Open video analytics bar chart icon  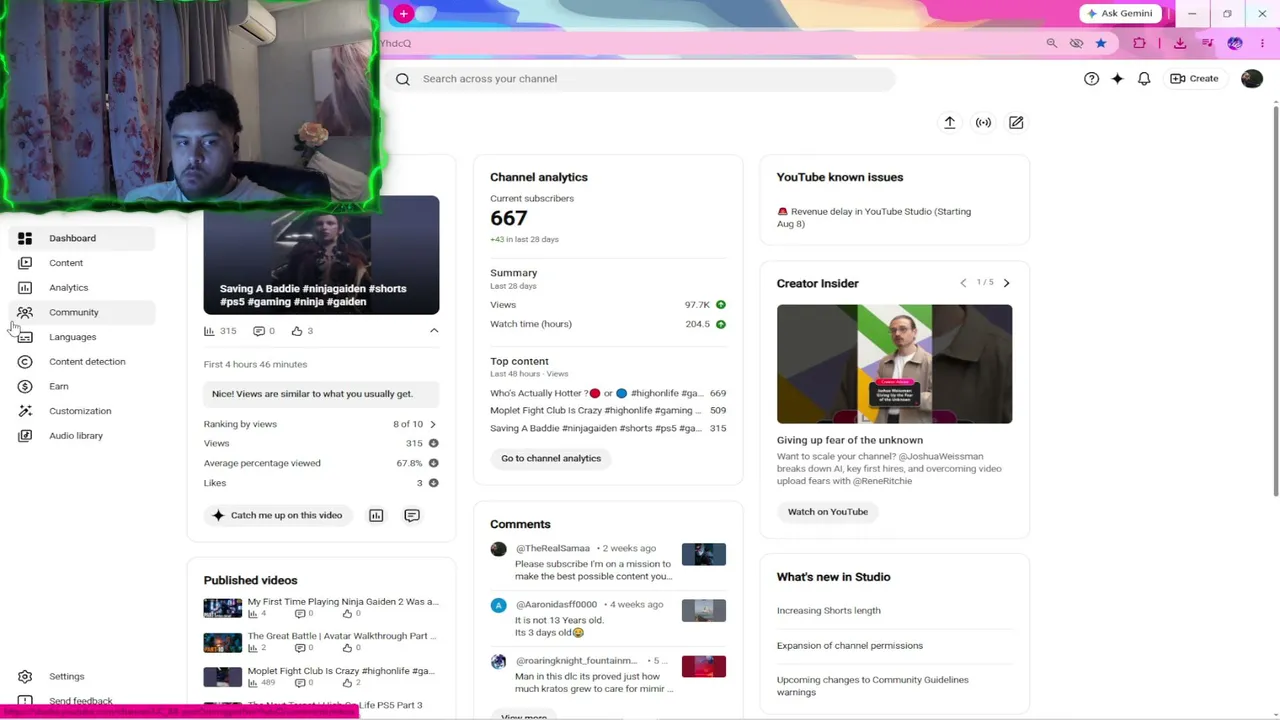(376, 515)
